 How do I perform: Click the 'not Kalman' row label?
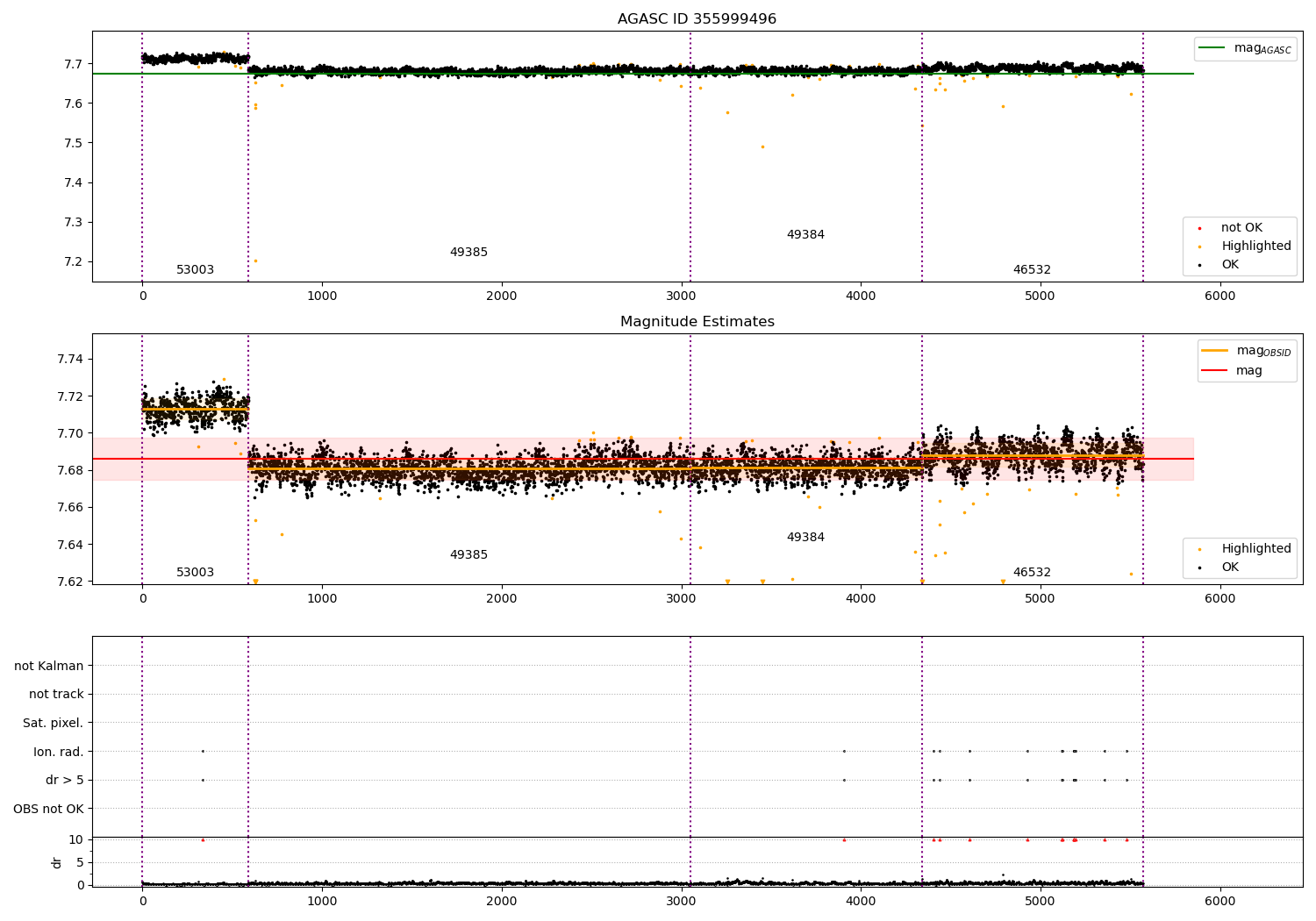tap(49, 667)
